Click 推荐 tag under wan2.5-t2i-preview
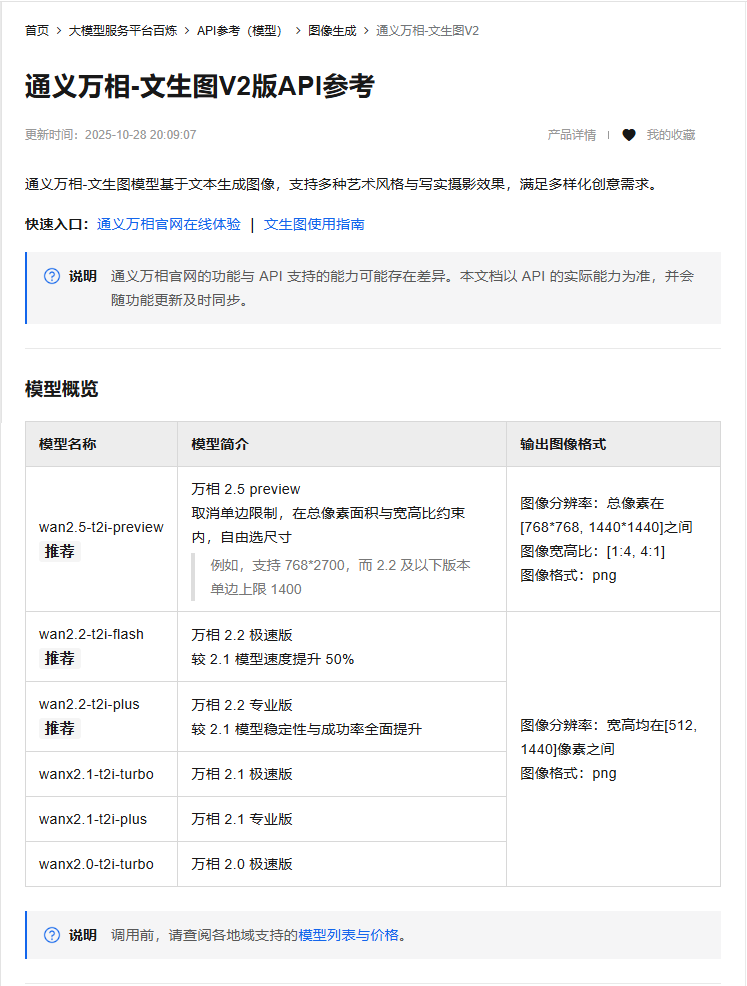Viewport: 747px width, 986px height. [x=60, y=551]
